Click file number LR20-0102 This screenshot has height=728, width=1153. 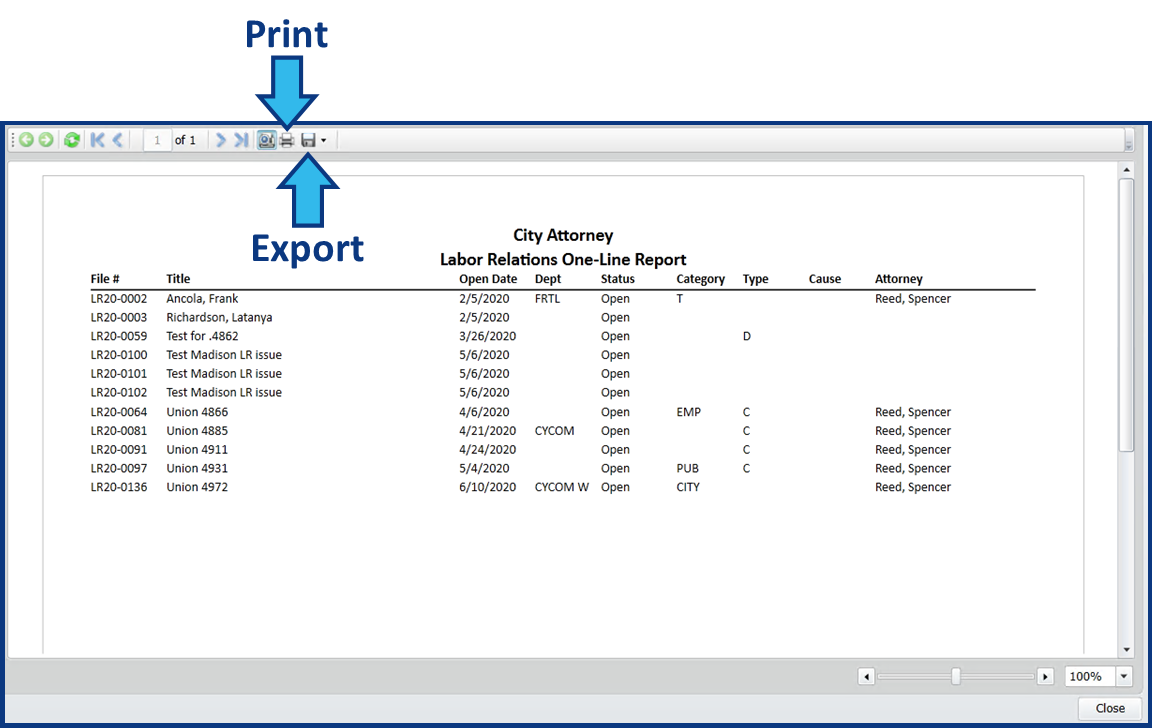coord(118,393)
